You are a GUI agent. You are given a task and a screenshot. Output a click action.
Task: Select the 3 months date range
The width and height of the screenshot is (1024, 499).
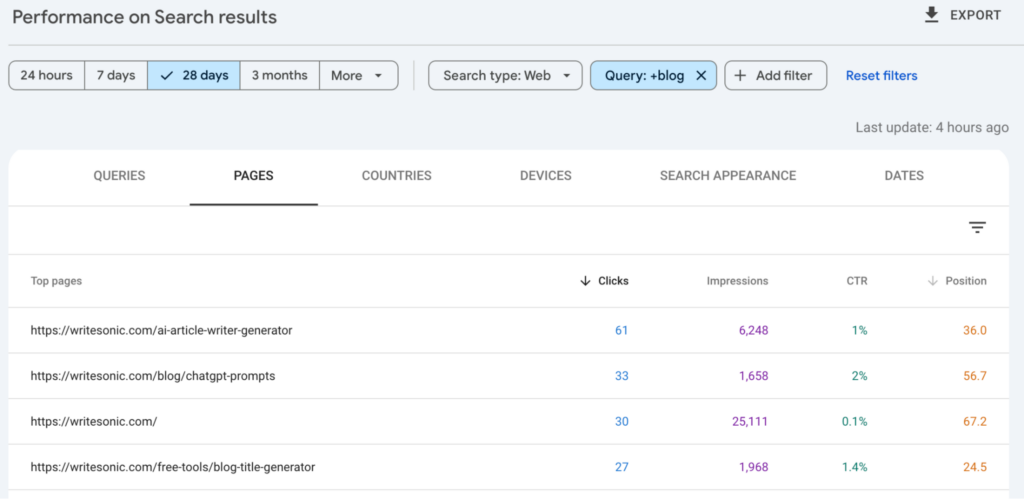coord(280,76)
